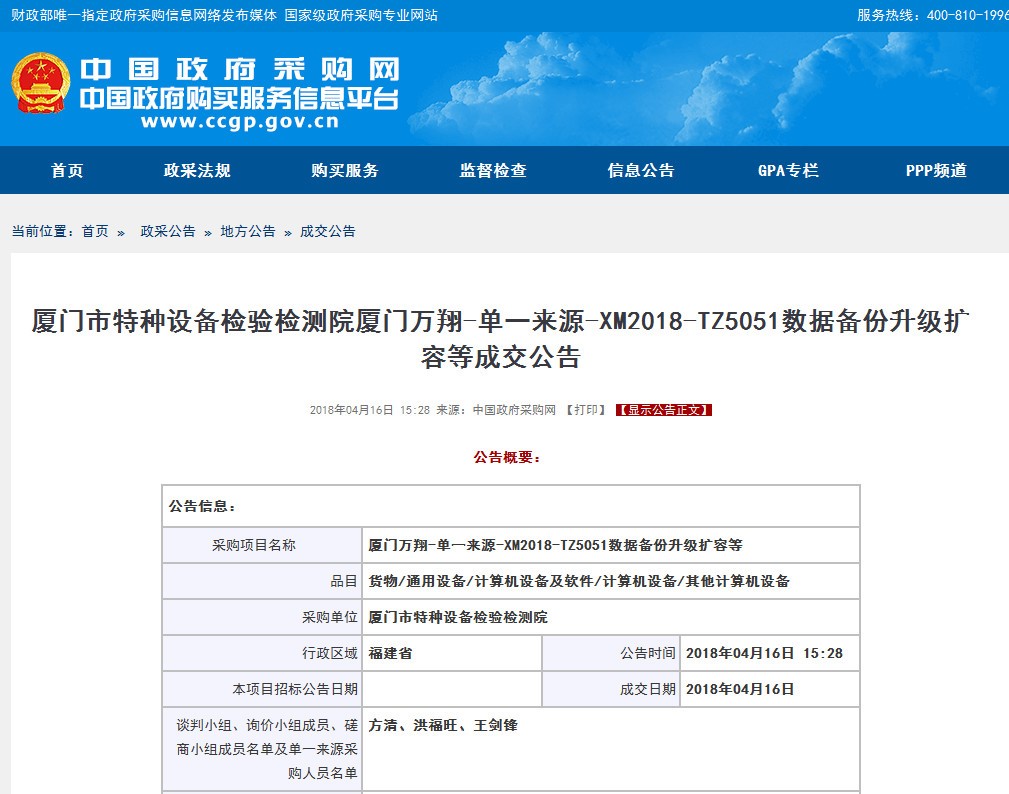Click the 本项目招标公告日期 label
Viewport: 1009px width, 794px height.
pyautogui.click(x=262, y=689)
